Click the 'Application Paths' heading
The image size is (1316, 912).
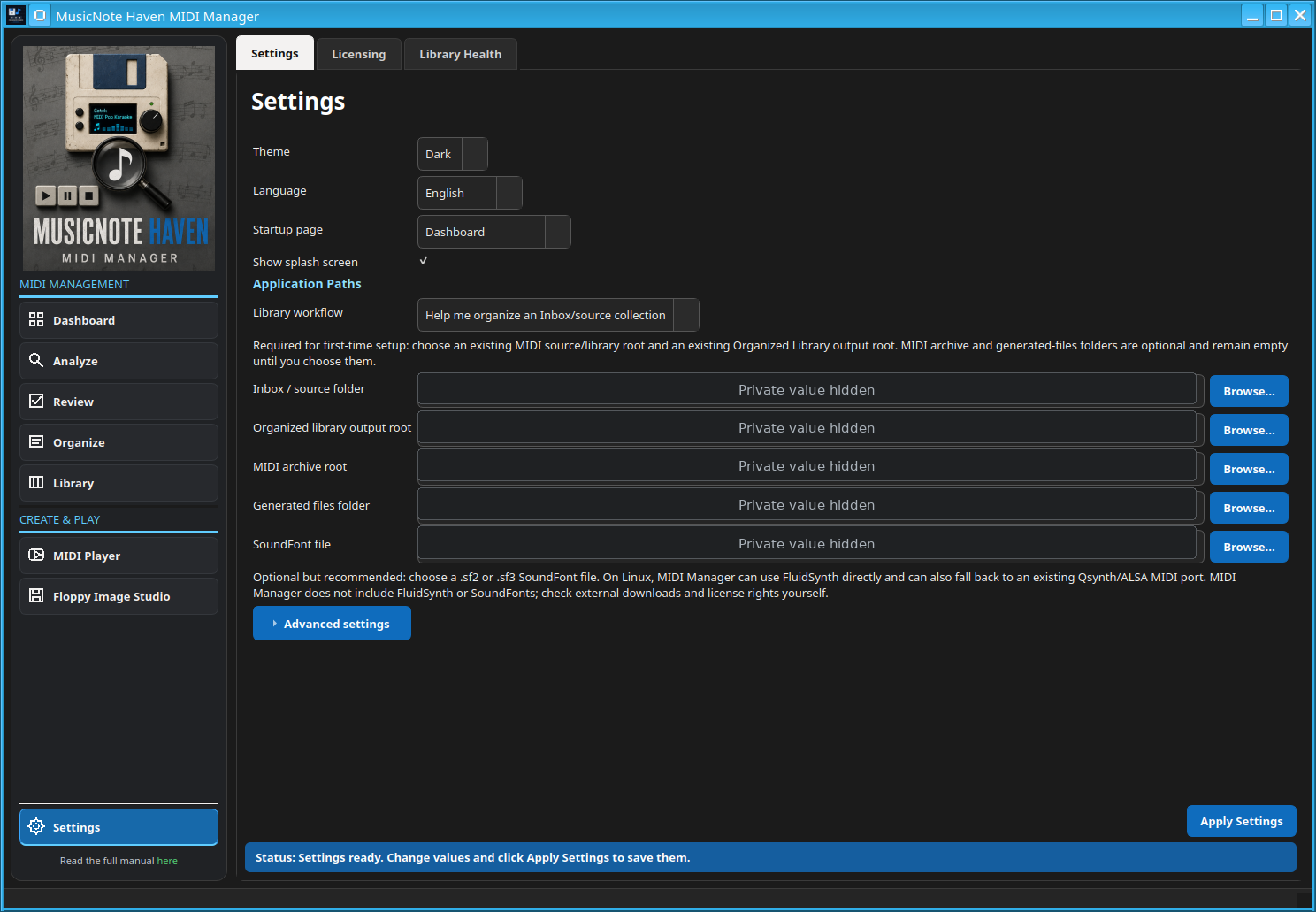(x=307, y=284)
